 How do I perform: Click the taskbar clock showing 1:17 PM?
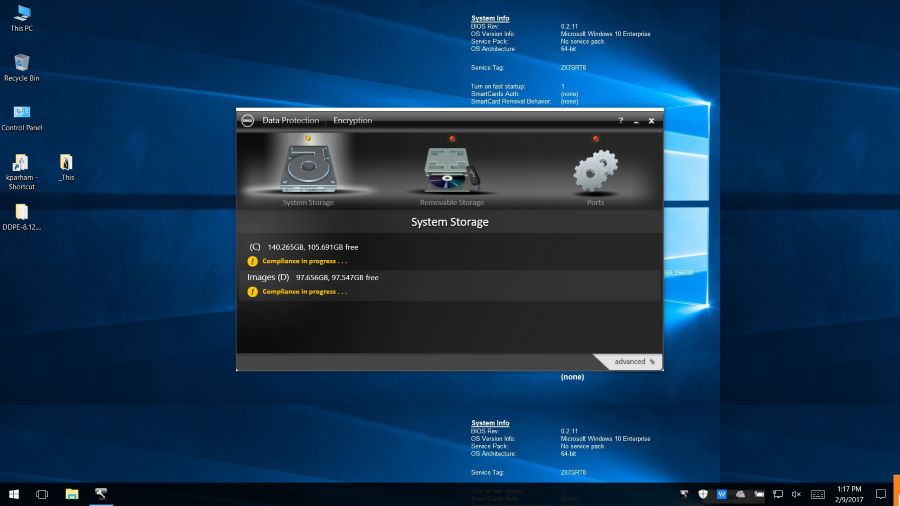point(848,494)
